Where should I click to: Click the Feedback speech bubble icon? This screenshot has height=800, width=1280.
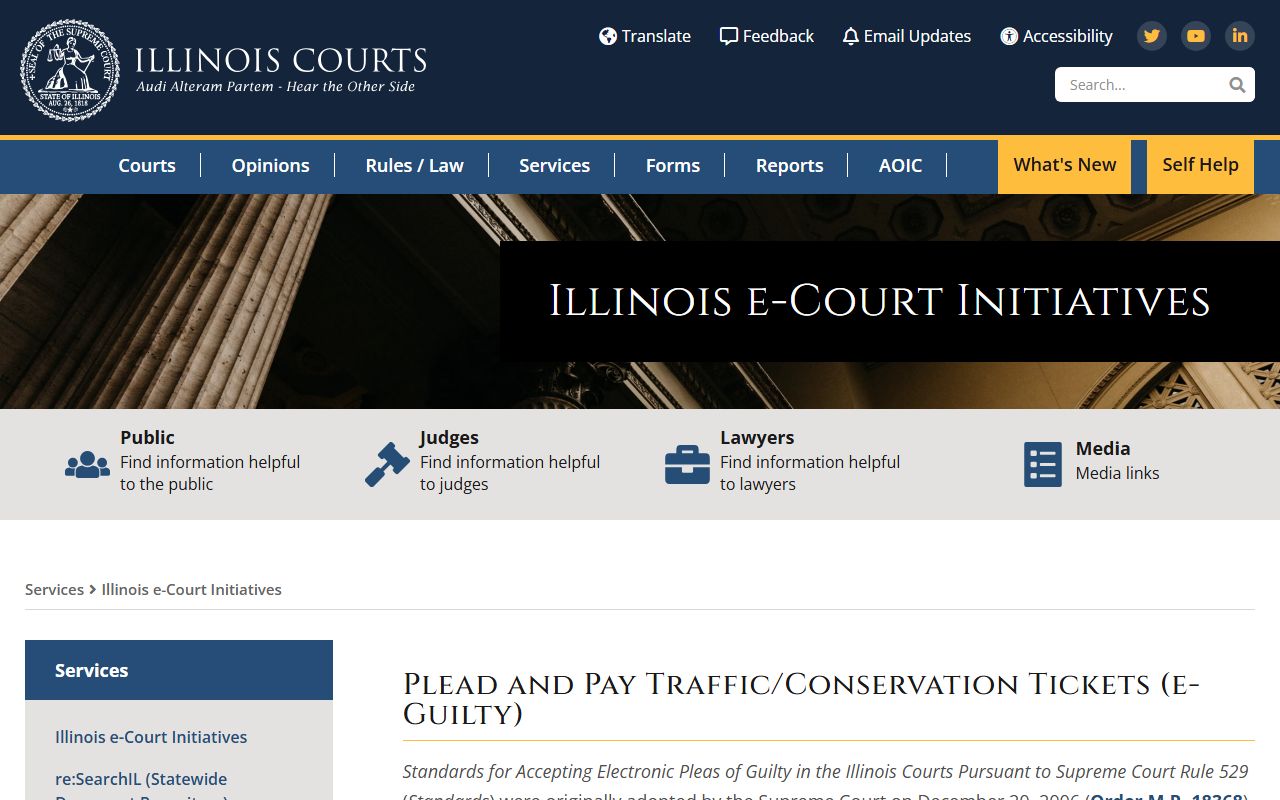tap(729, 36)
